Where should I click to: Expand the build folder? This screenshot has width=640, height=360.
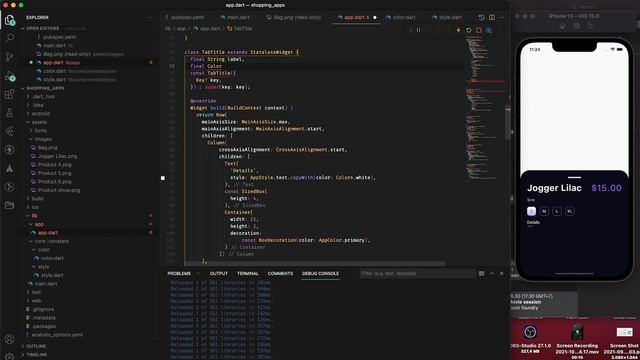[38, 198]
